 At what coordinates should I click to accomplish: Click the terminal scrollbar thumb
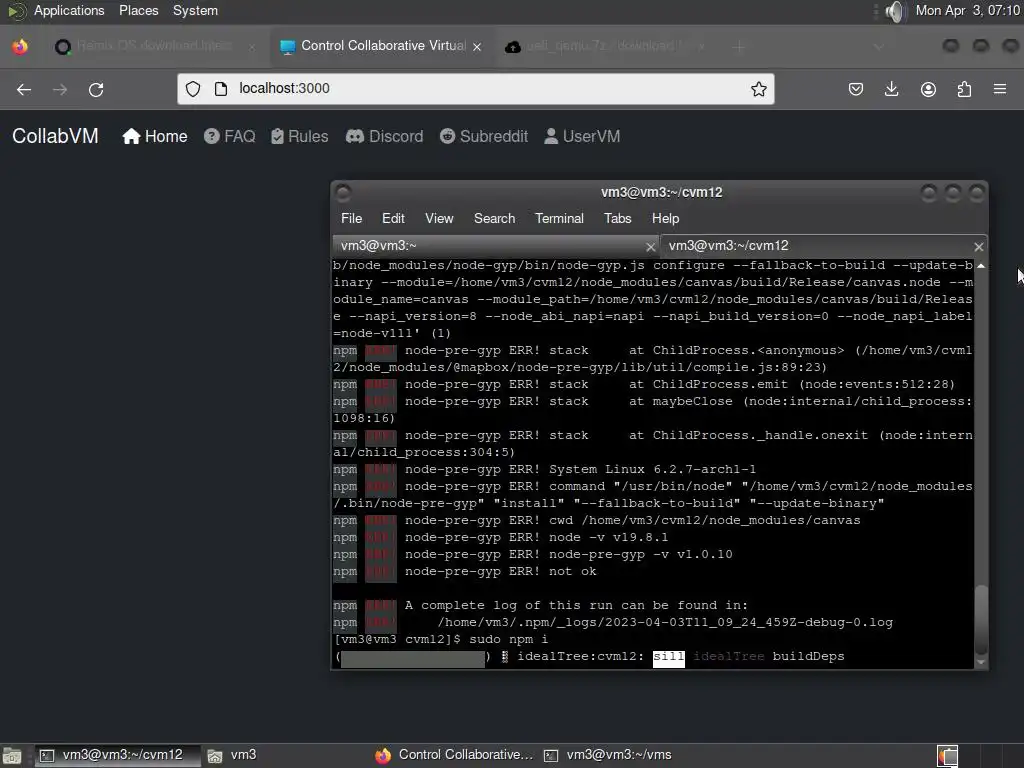pos(980,619)
